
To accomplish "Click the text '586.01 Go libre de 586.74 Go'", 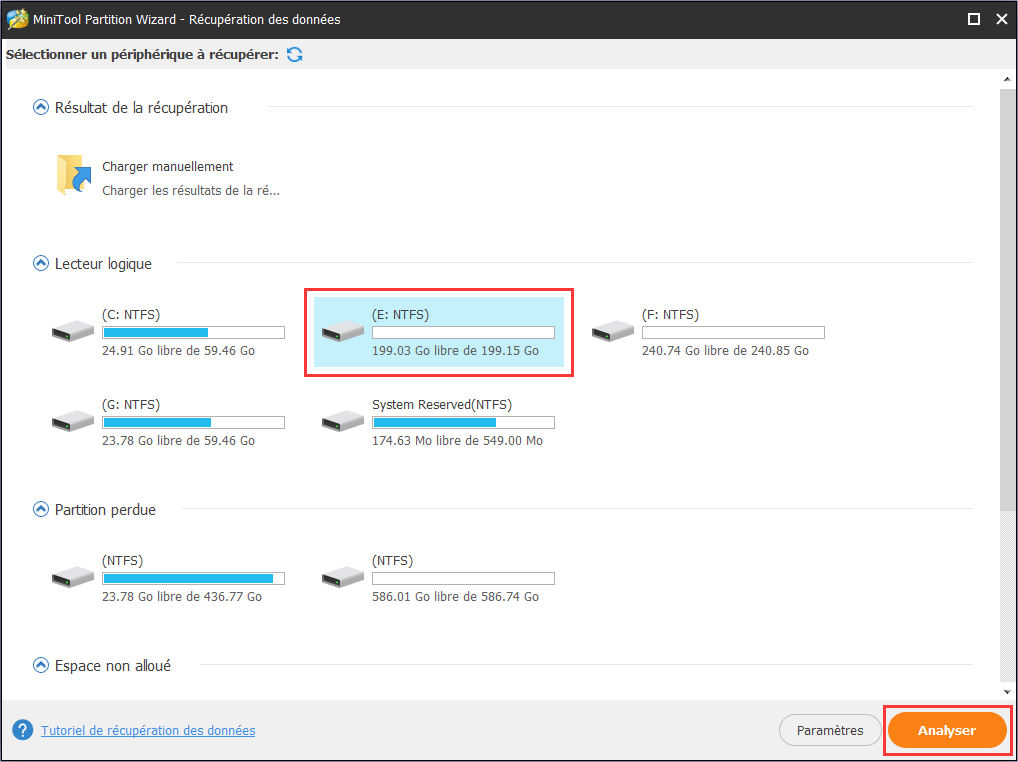I will click(x=455, y=596).
